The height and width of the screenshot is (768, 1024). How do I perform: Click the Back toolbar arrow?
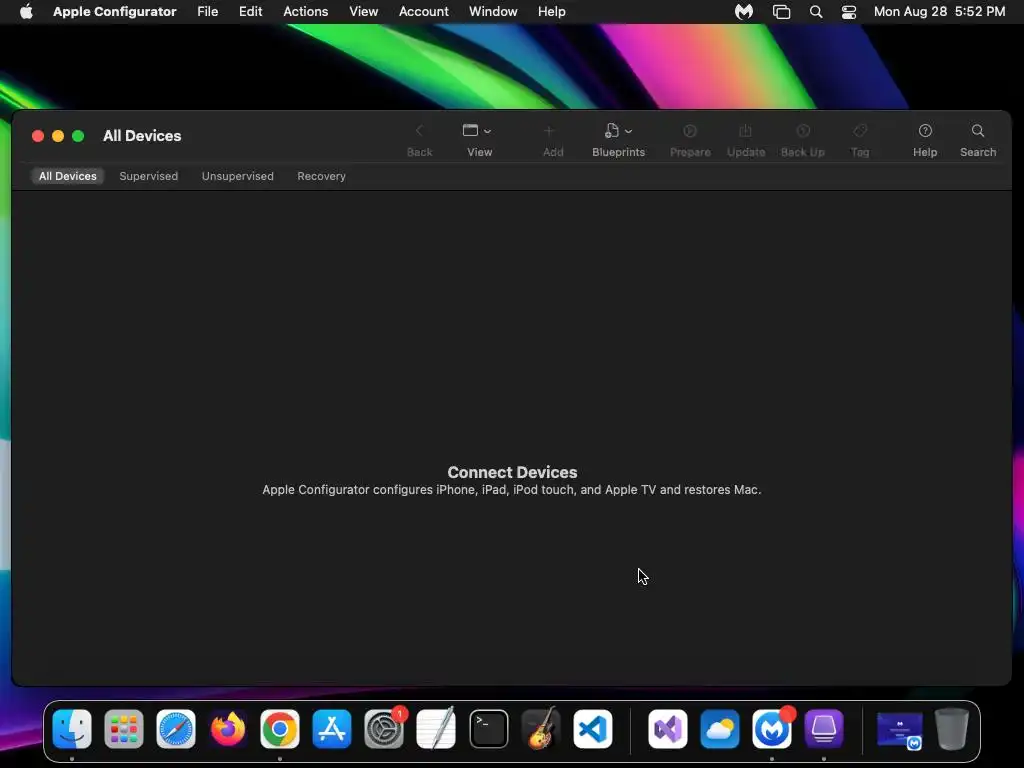419,131
